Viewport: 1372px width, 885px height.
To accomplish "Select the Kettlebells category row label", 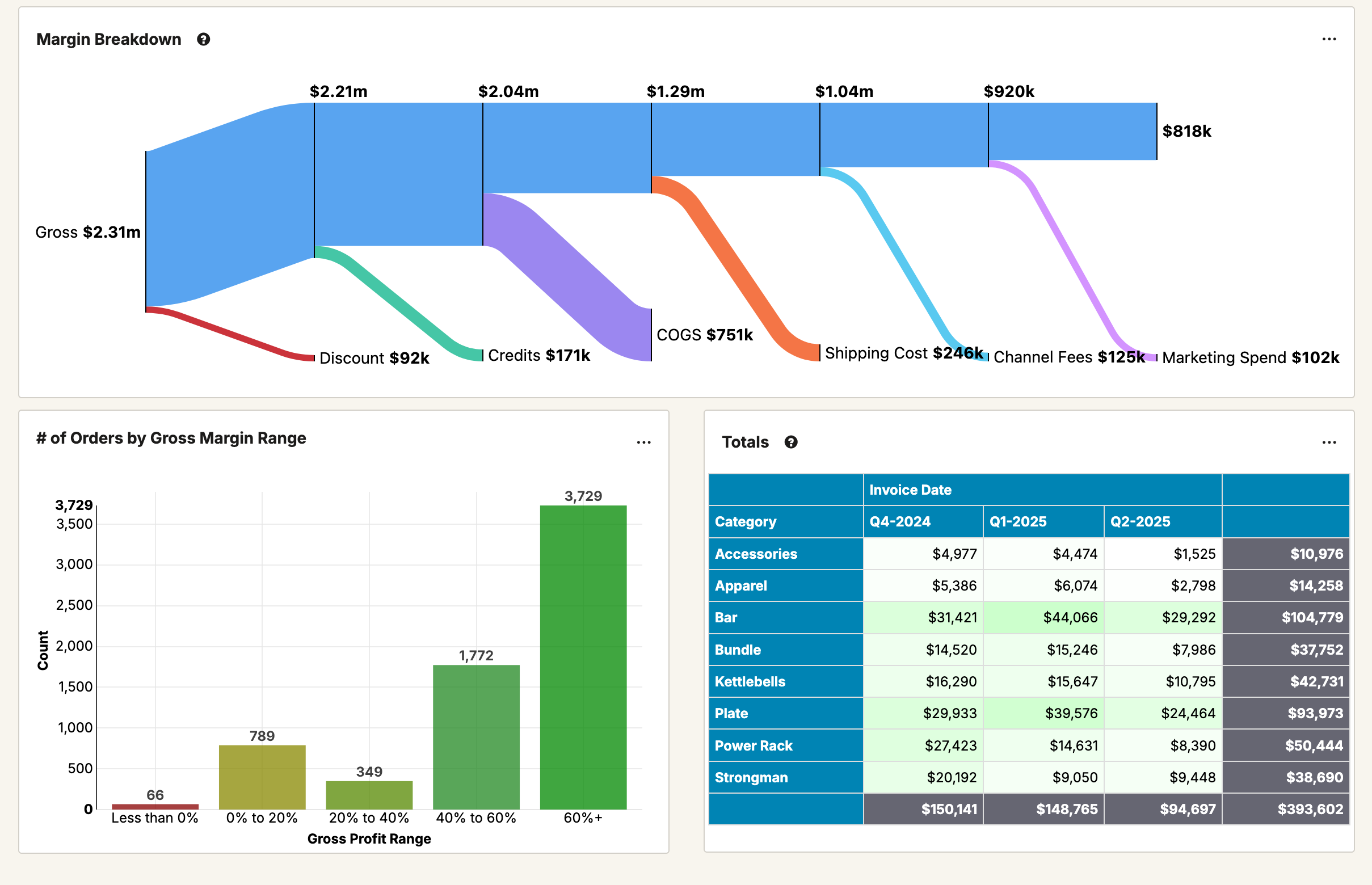I will pyautogui.click(x=750, y=681).
